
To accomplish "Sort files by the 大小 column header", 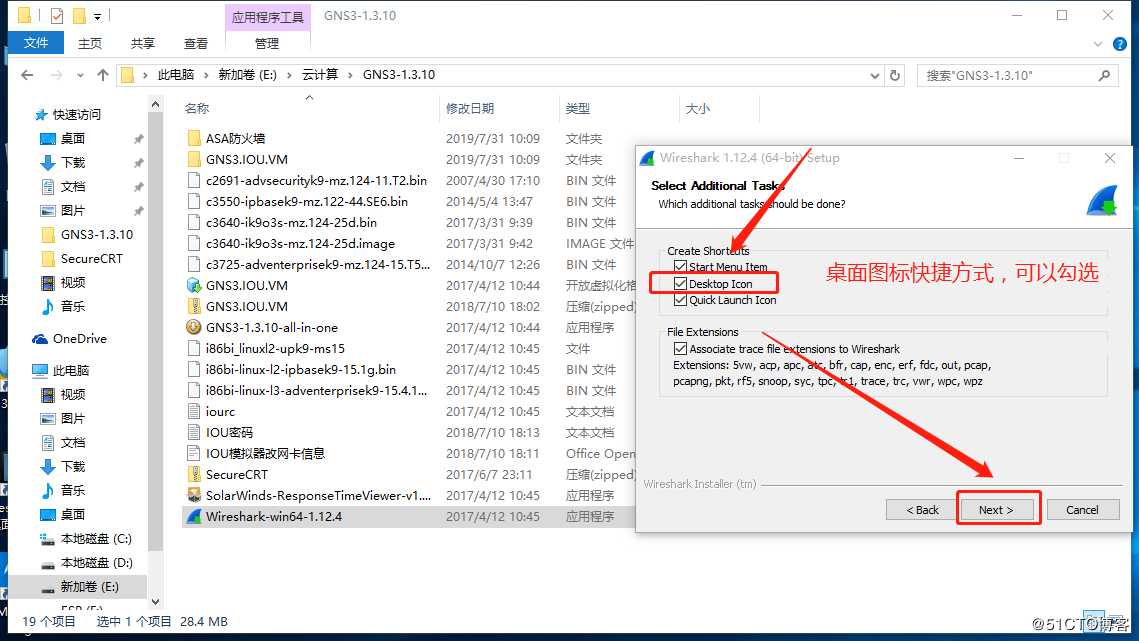I will click(697, 108).
